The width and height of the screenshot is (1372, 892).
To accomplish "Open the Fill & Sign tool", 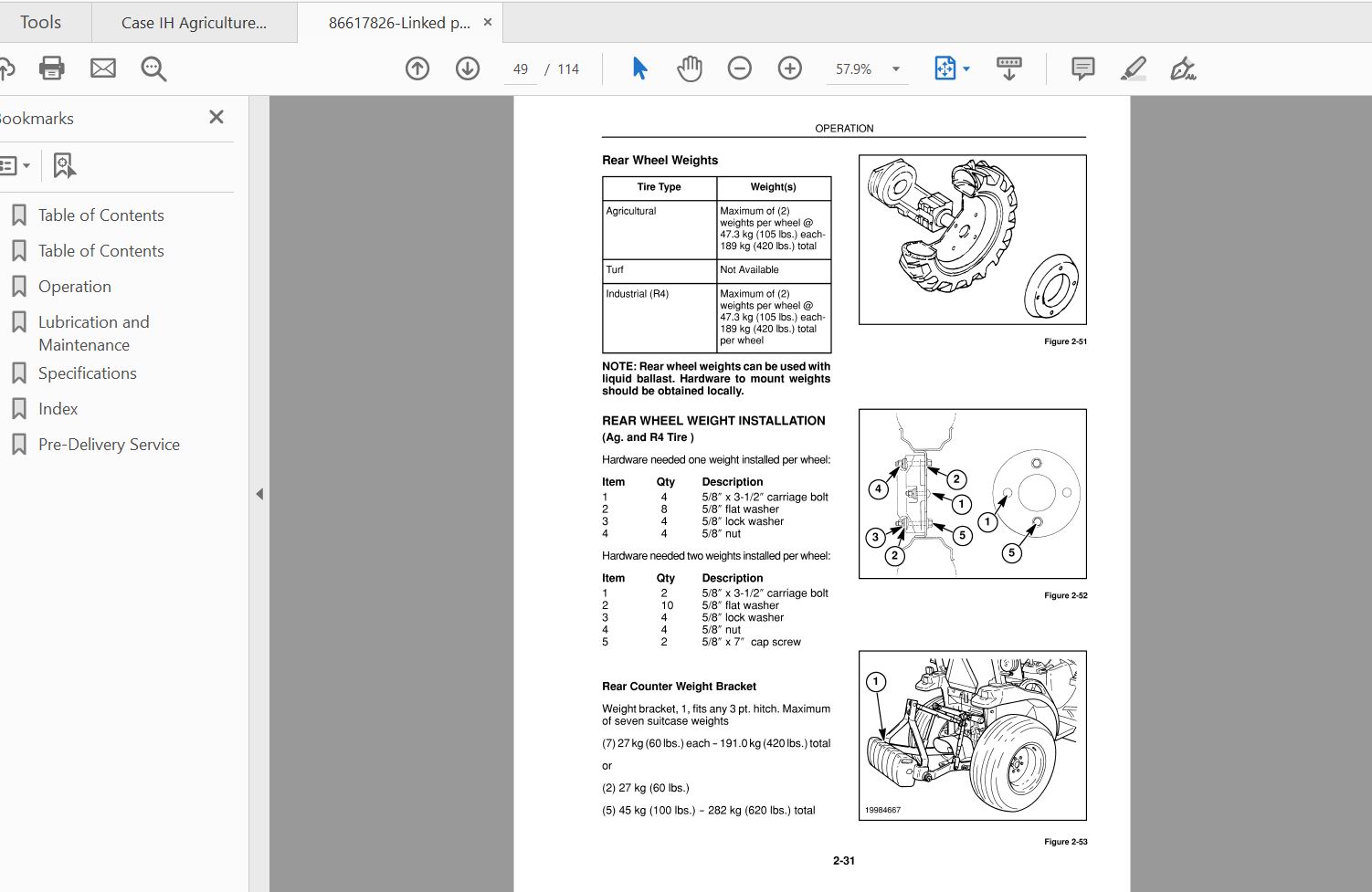I will (1183, 68).
